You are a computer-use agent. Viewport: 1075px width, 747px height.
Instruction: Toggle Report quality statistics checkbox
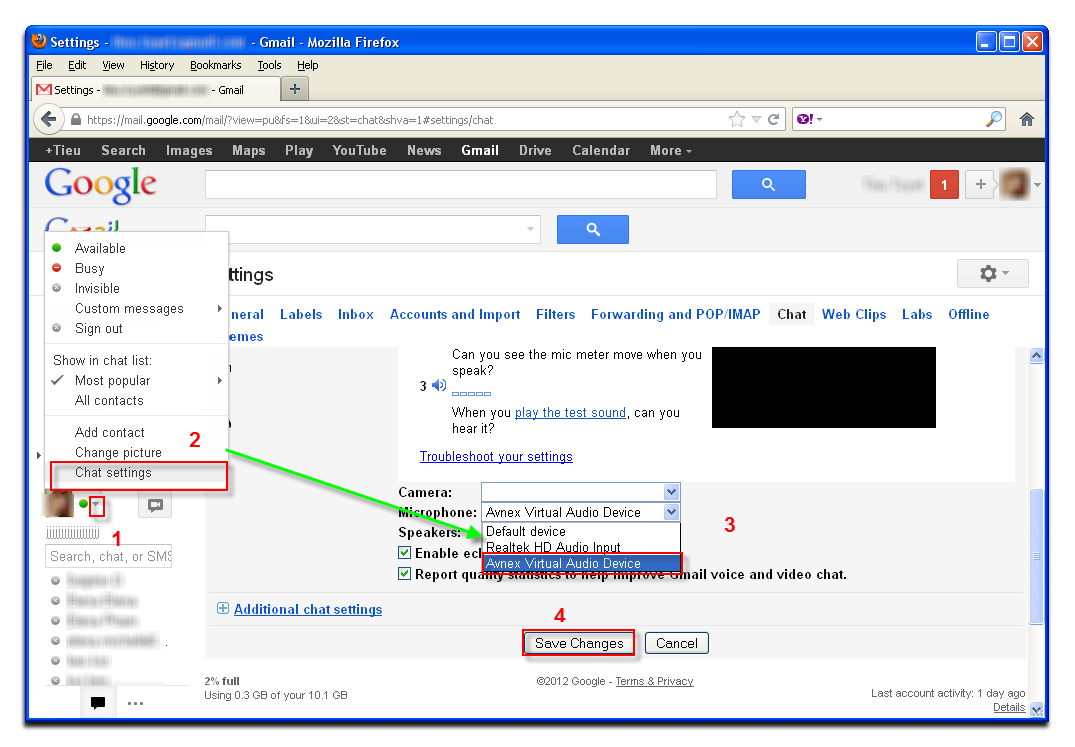tap(404, 574)
